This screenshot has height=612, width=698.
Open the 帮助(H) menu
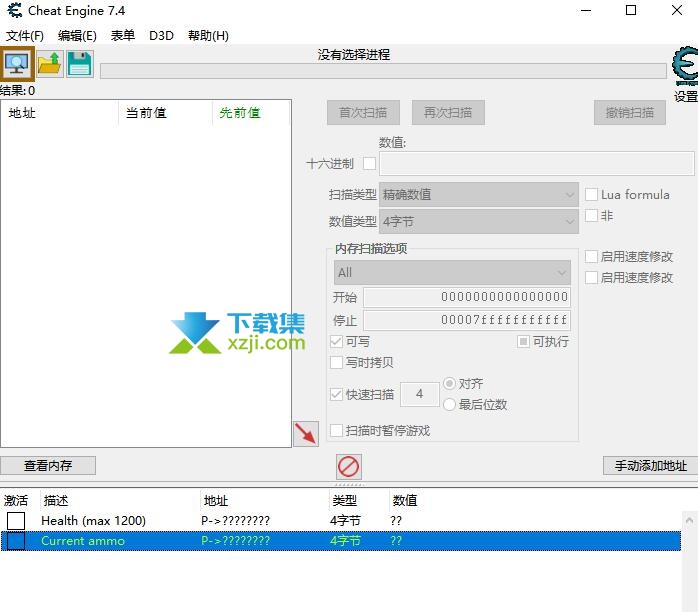pos(208,36)
